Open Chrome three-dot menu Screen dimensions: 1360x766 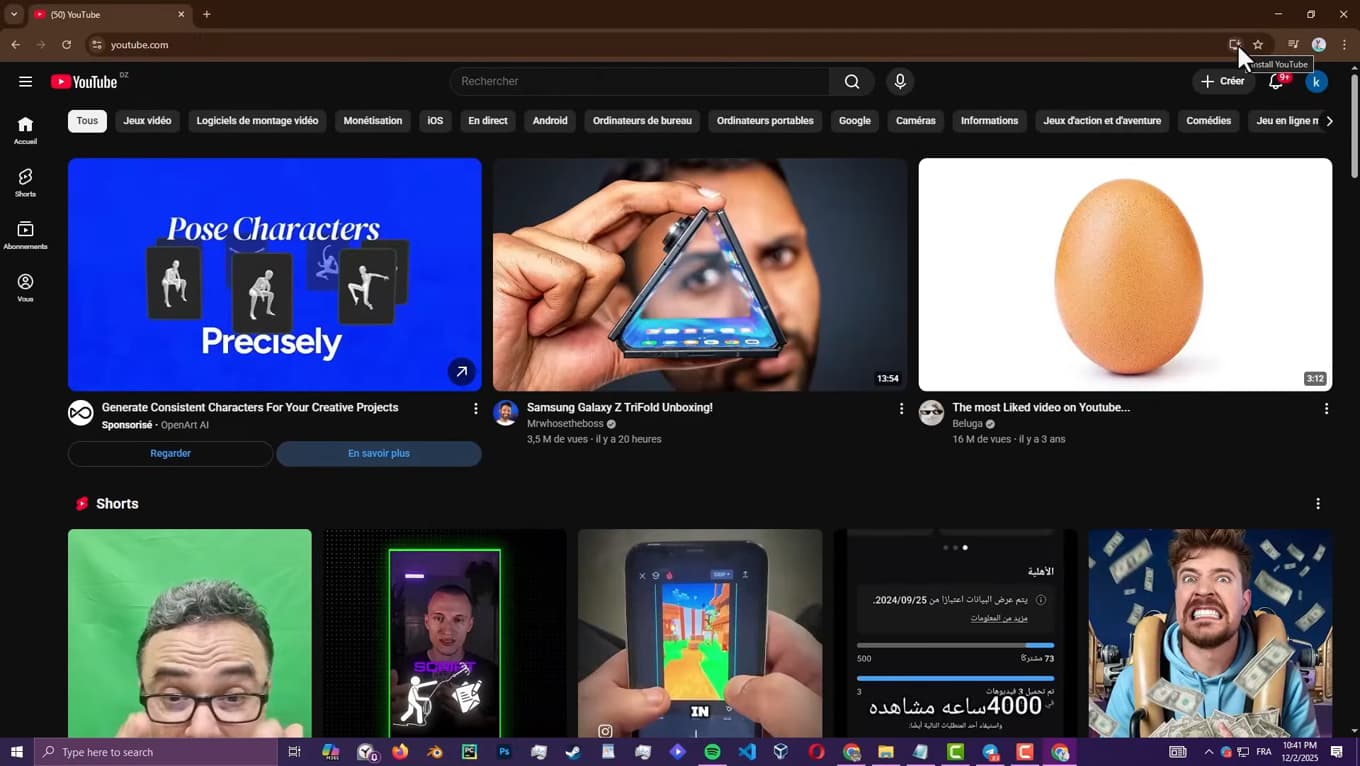tap(1344, 44)
